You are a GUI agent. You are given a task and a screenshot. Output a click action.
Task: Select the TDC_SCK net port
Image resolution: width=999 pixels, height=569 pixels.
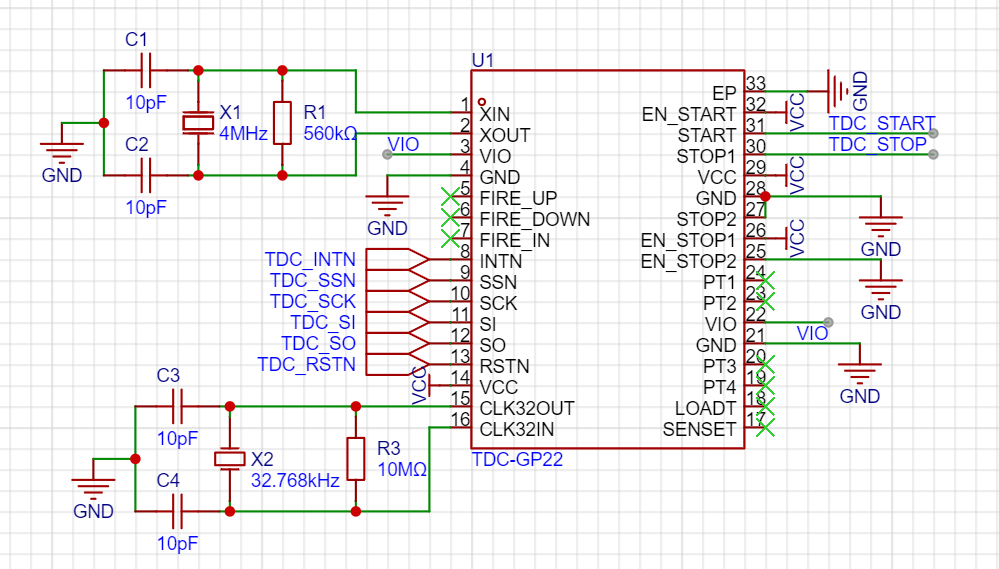(398, 301)
